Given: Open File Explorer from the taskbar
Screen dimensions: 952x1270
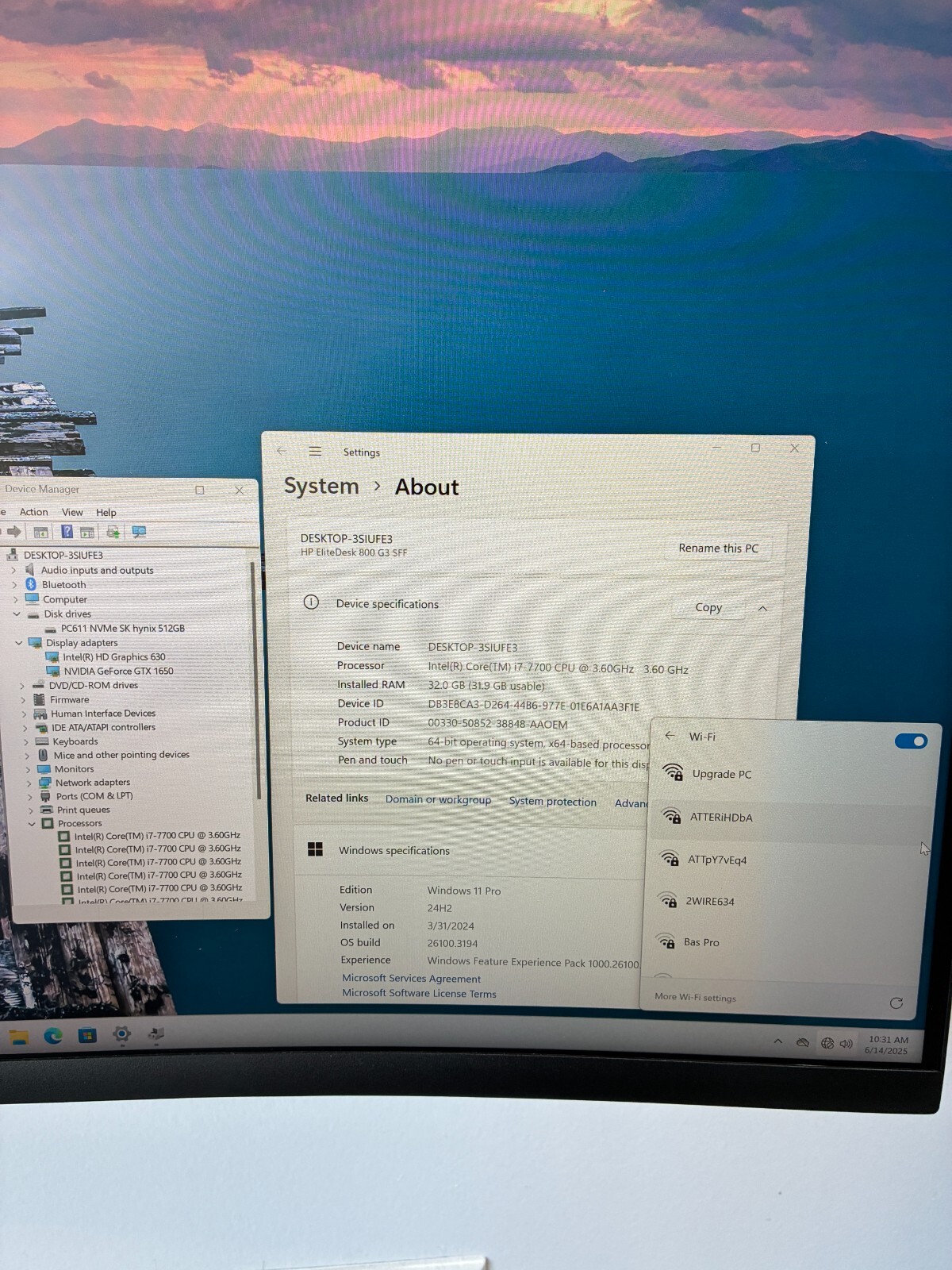Looking at the screenshot, I should [18, 1036].
